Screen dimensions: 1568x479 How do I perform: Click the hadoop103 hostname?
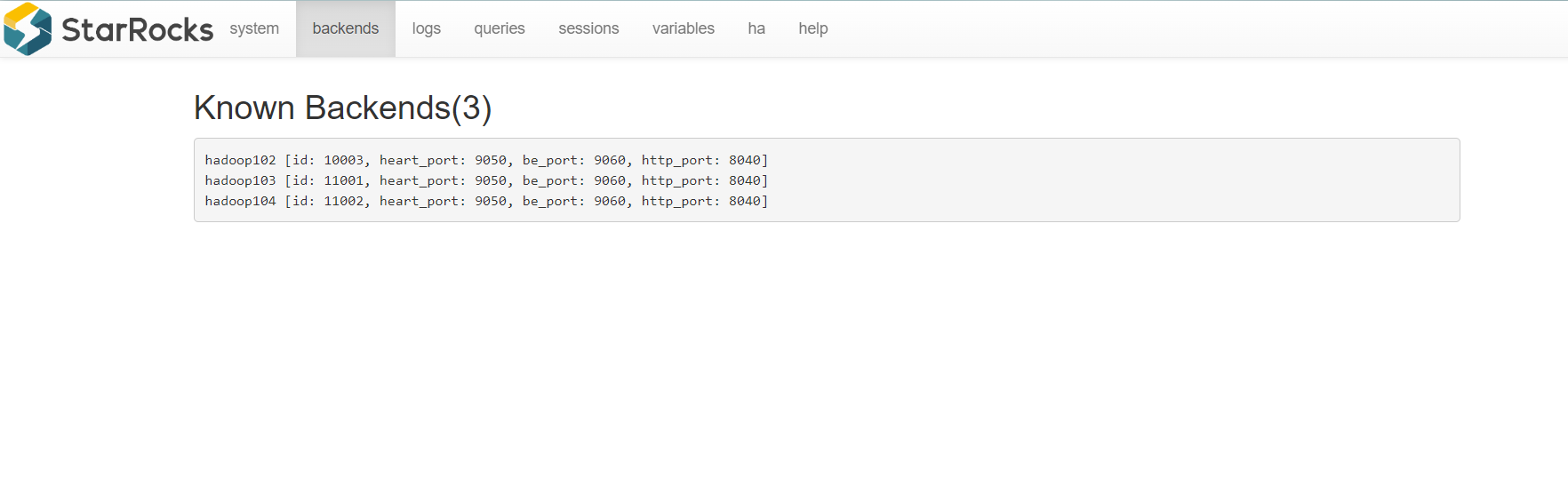coord(241,180)
